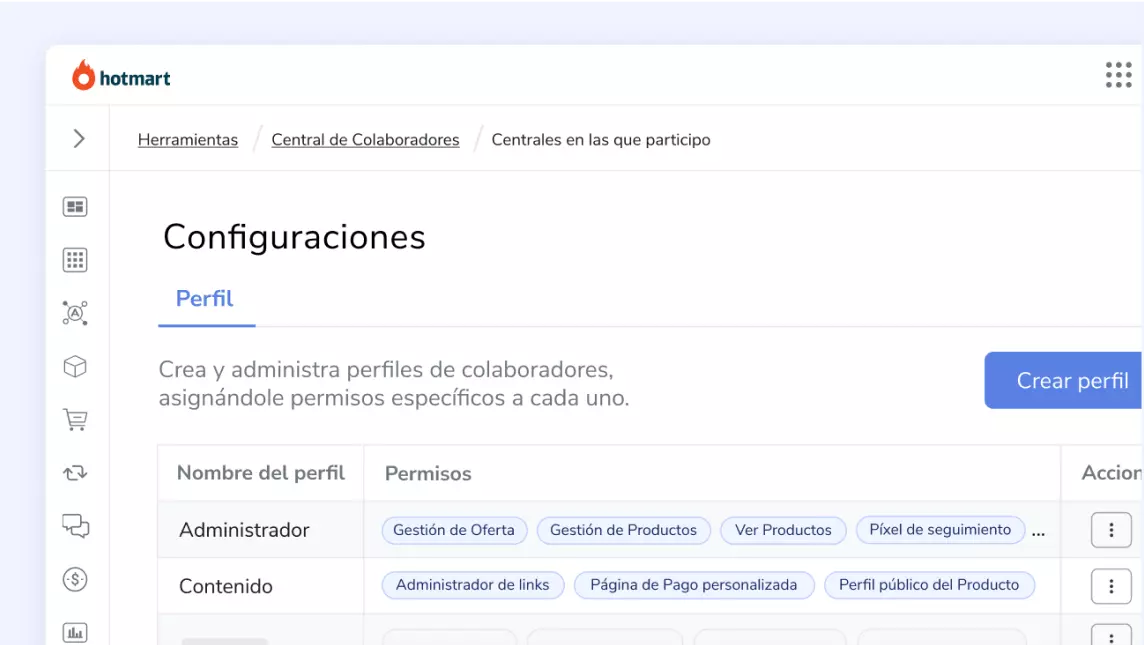This screenshot has height=645, width=1144.
Task: Show hidden permissions with the ellipsis
Action: tap(1039, 533)
